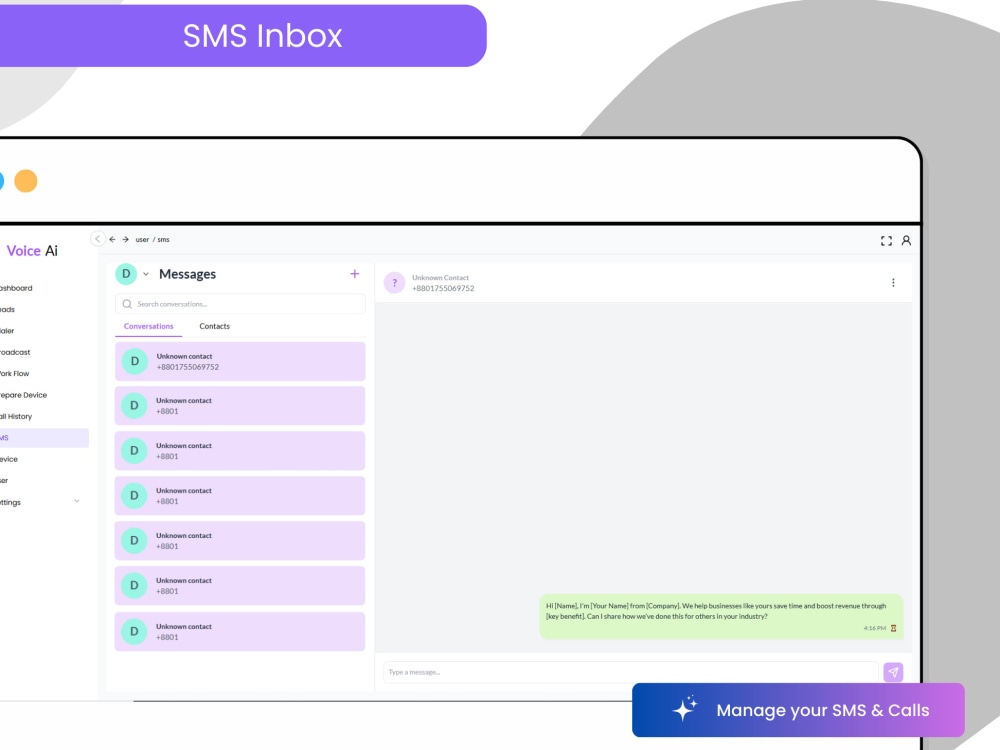Click the magnifier icon in search box

(x=127, y=304)
